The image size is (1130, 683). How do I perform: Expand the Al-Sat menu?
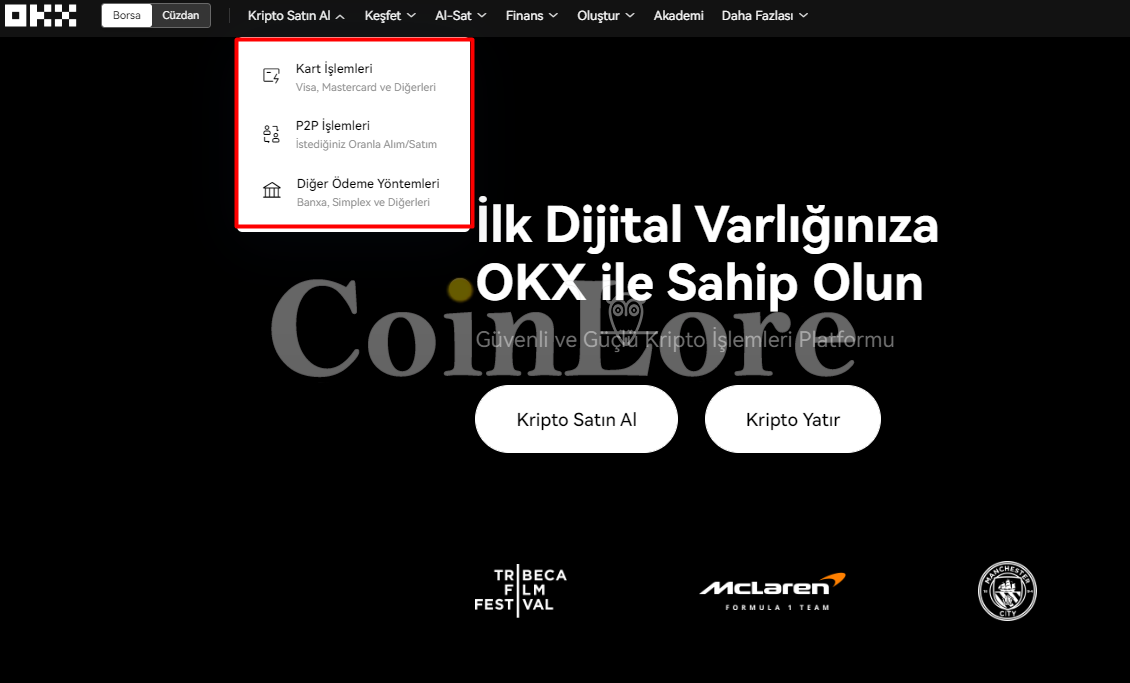(461, 15)
